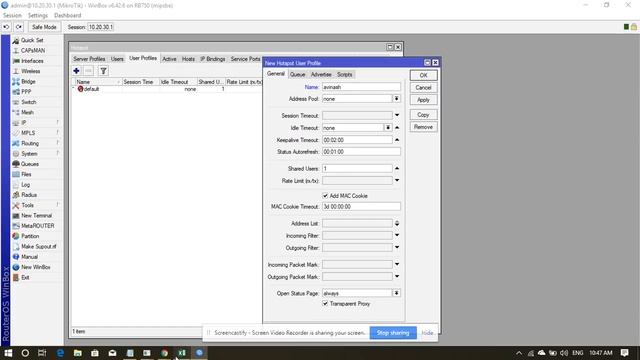The image size is (640, 360).
Task: Open New Terminal
Action: pyautogui.click(x=36, y=215)
